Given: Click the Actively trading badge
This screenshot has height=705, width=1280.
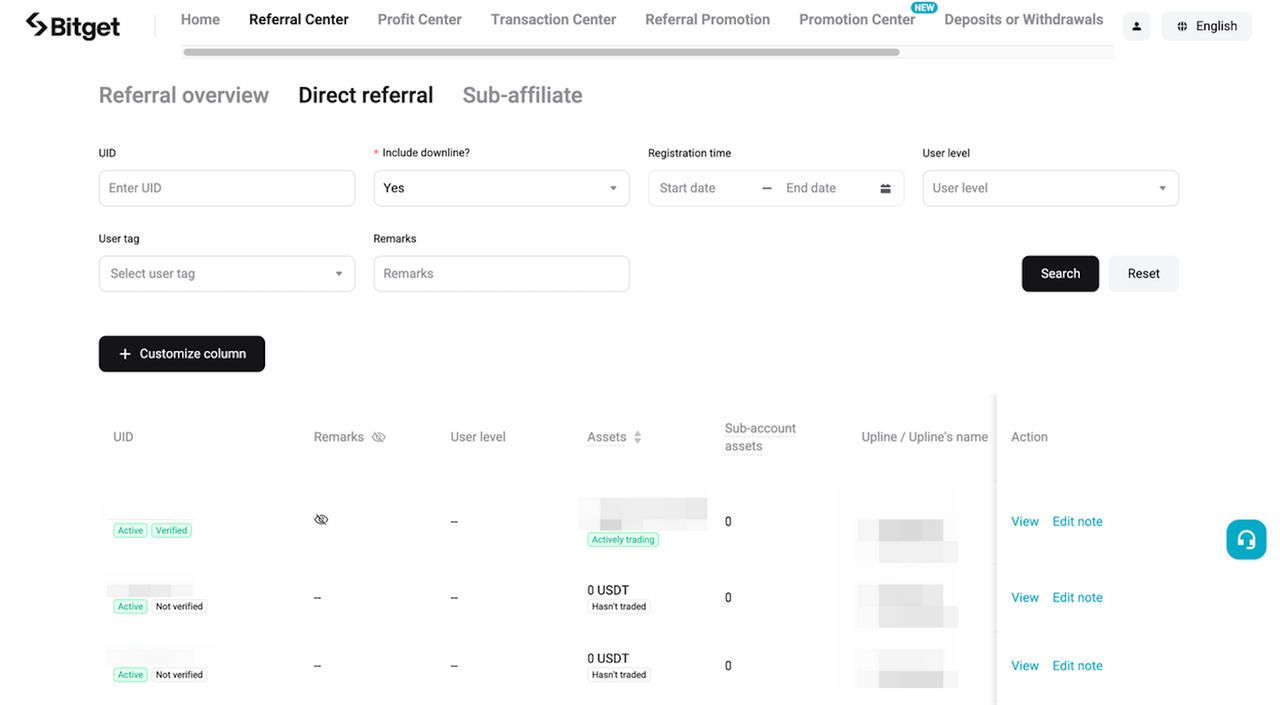Looking at the screenshot, I should click(x=623, y=540).
